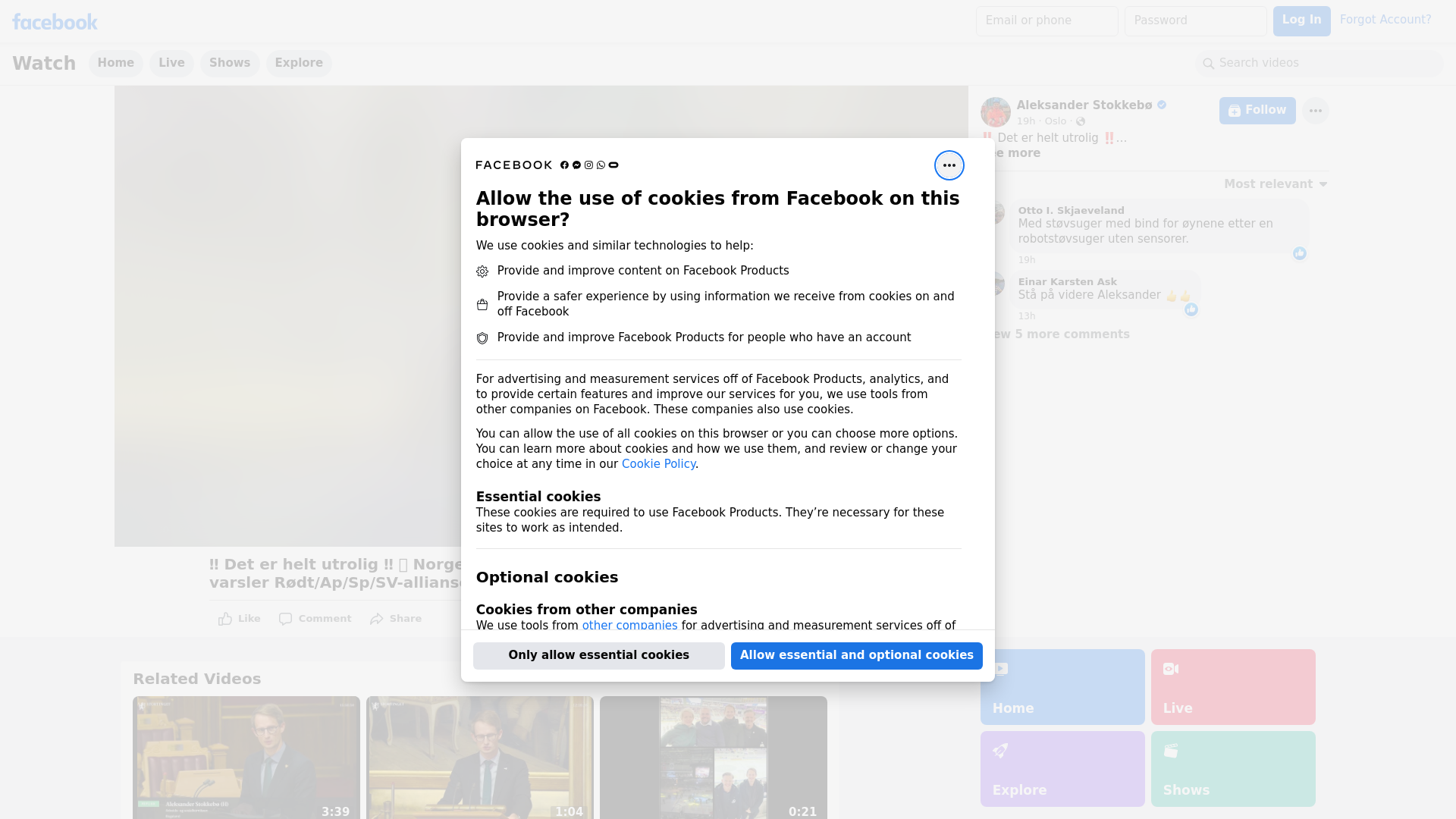Click the magnifier icon in the video search
Screen dimensions: 1456x819
pyautogui.click(x=1209, y=64)
